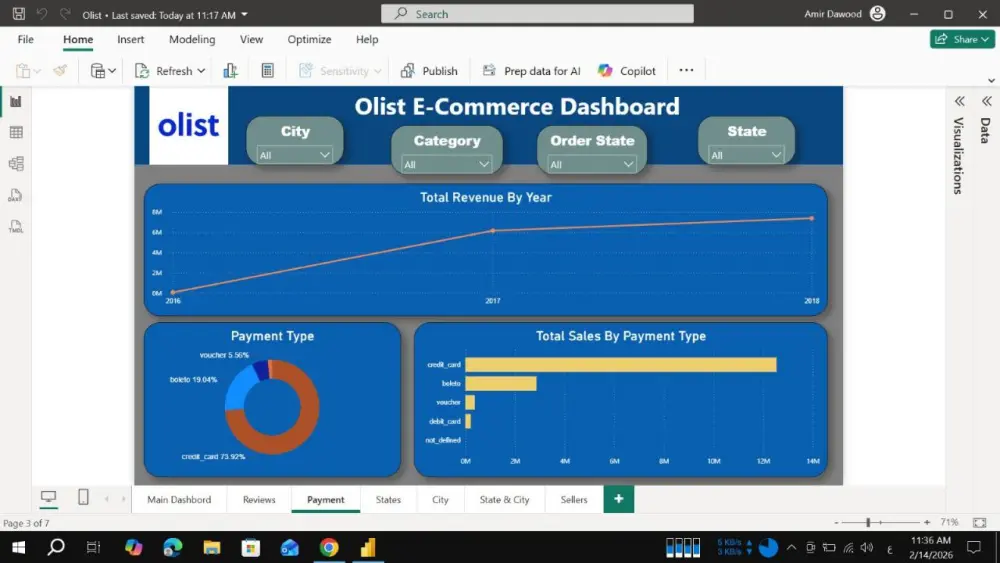Open the Copilot pane
The width and height of the screenshot is (1000, 563).
[626, 71]
